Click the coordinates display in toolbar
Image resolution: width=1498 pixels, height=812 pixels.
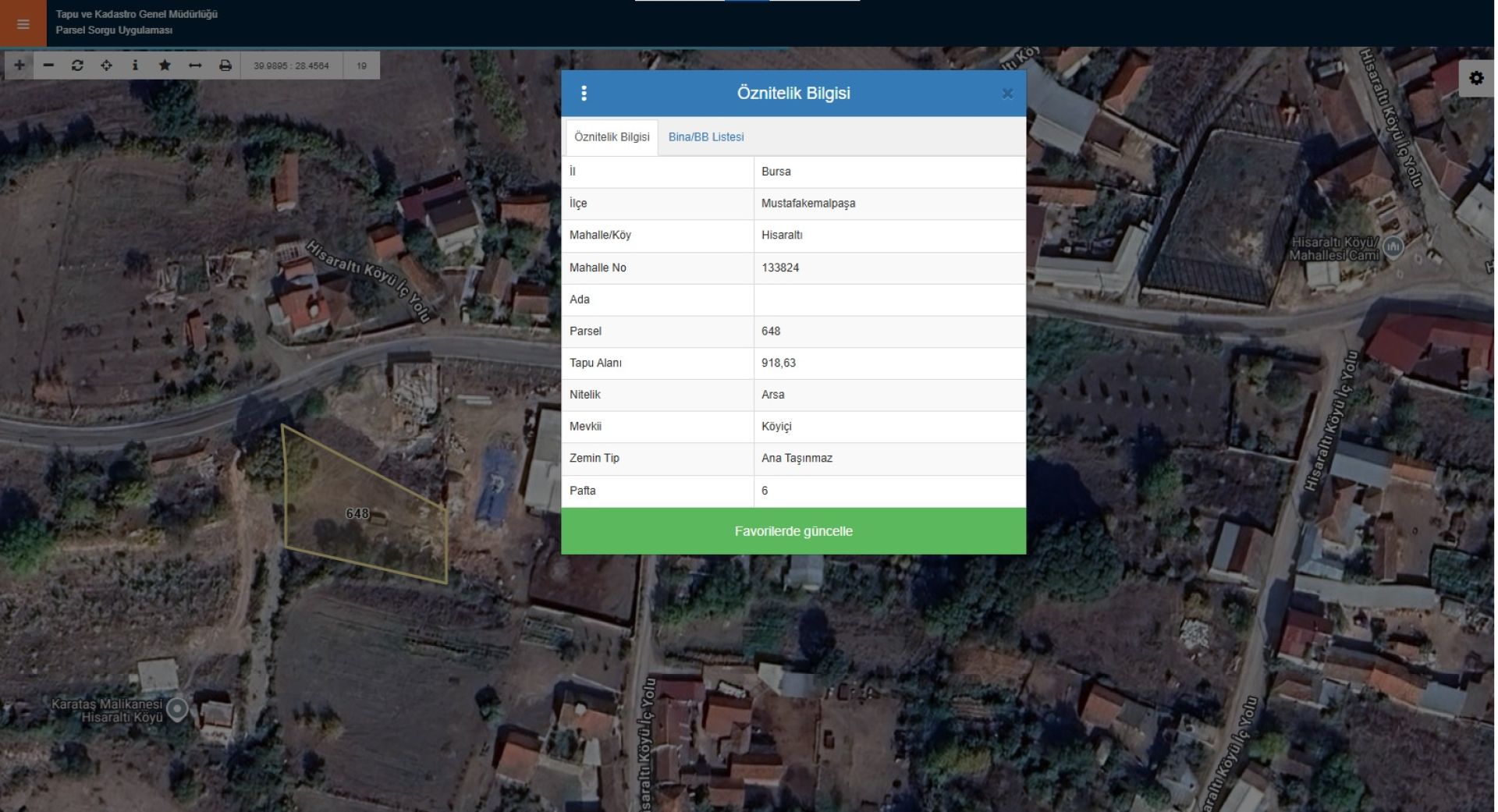click(291, 66)
